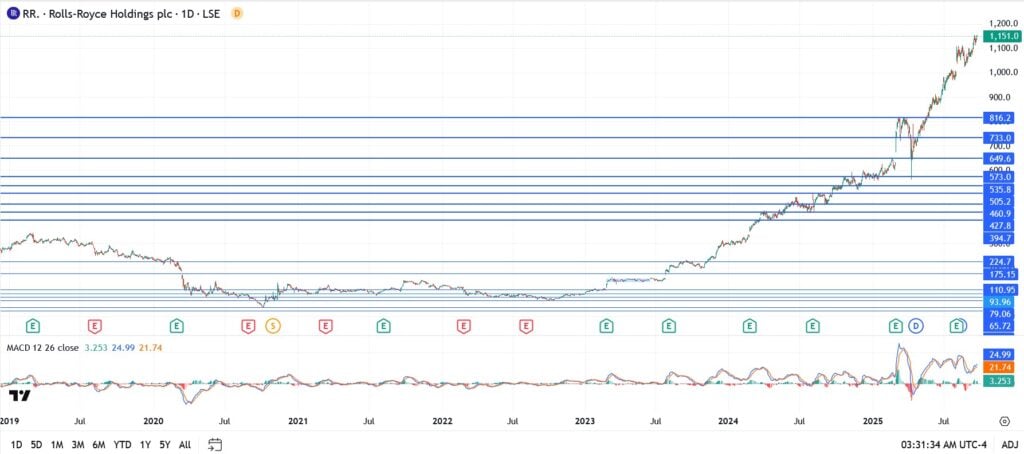Open the blue D dividend marker
Screen dimensions: 1024x454
pyautogui.click(x=916, y=325)
